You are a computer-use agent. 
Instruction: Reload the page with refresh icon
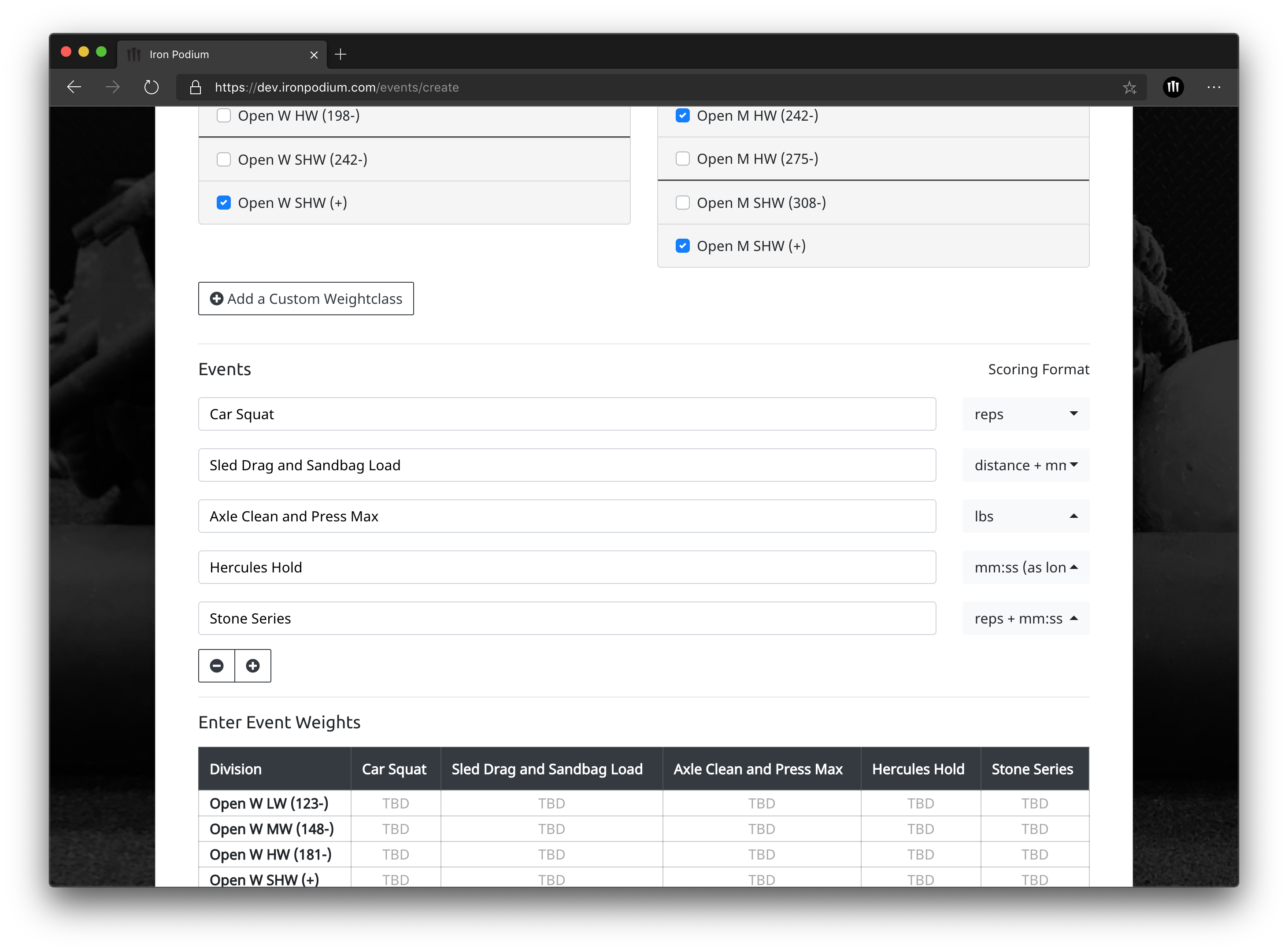[151, 87]
